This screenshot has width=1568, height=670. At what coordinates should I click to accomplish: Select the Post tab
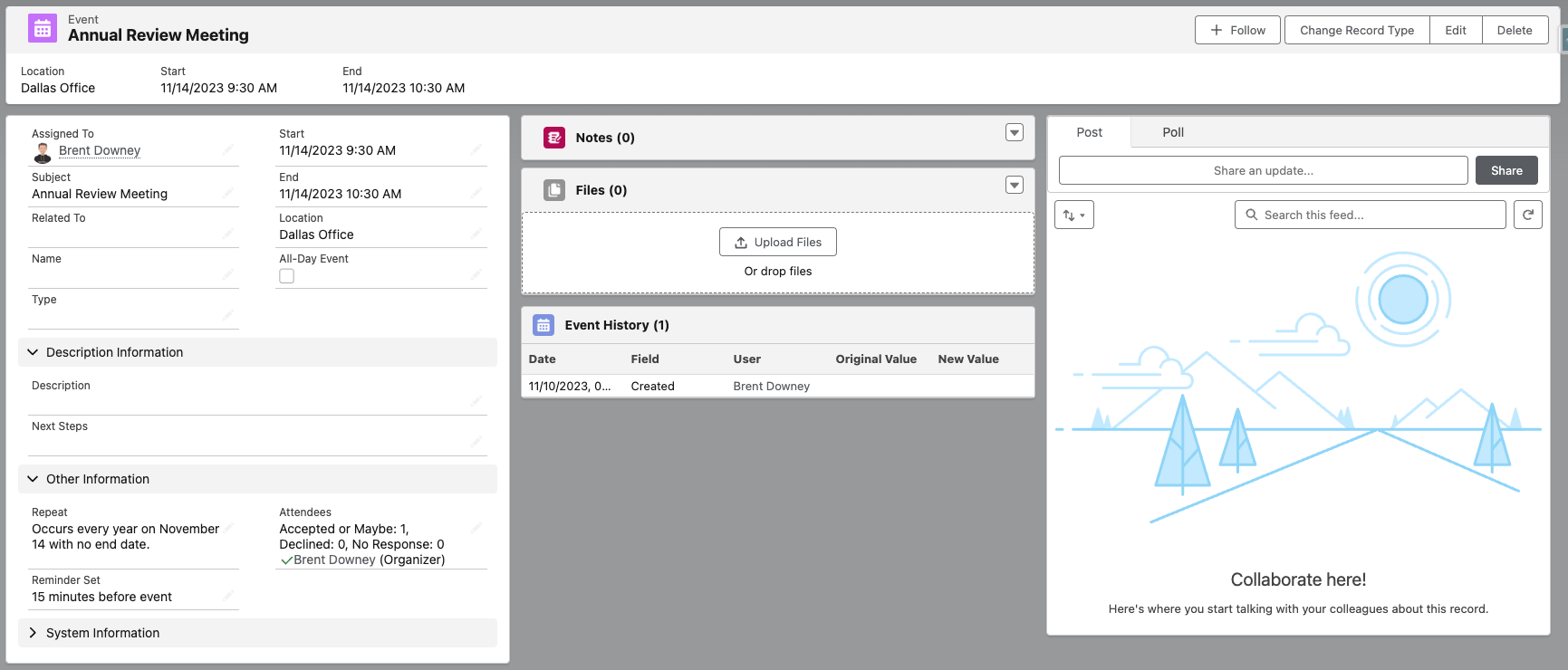pos(1089,132)
